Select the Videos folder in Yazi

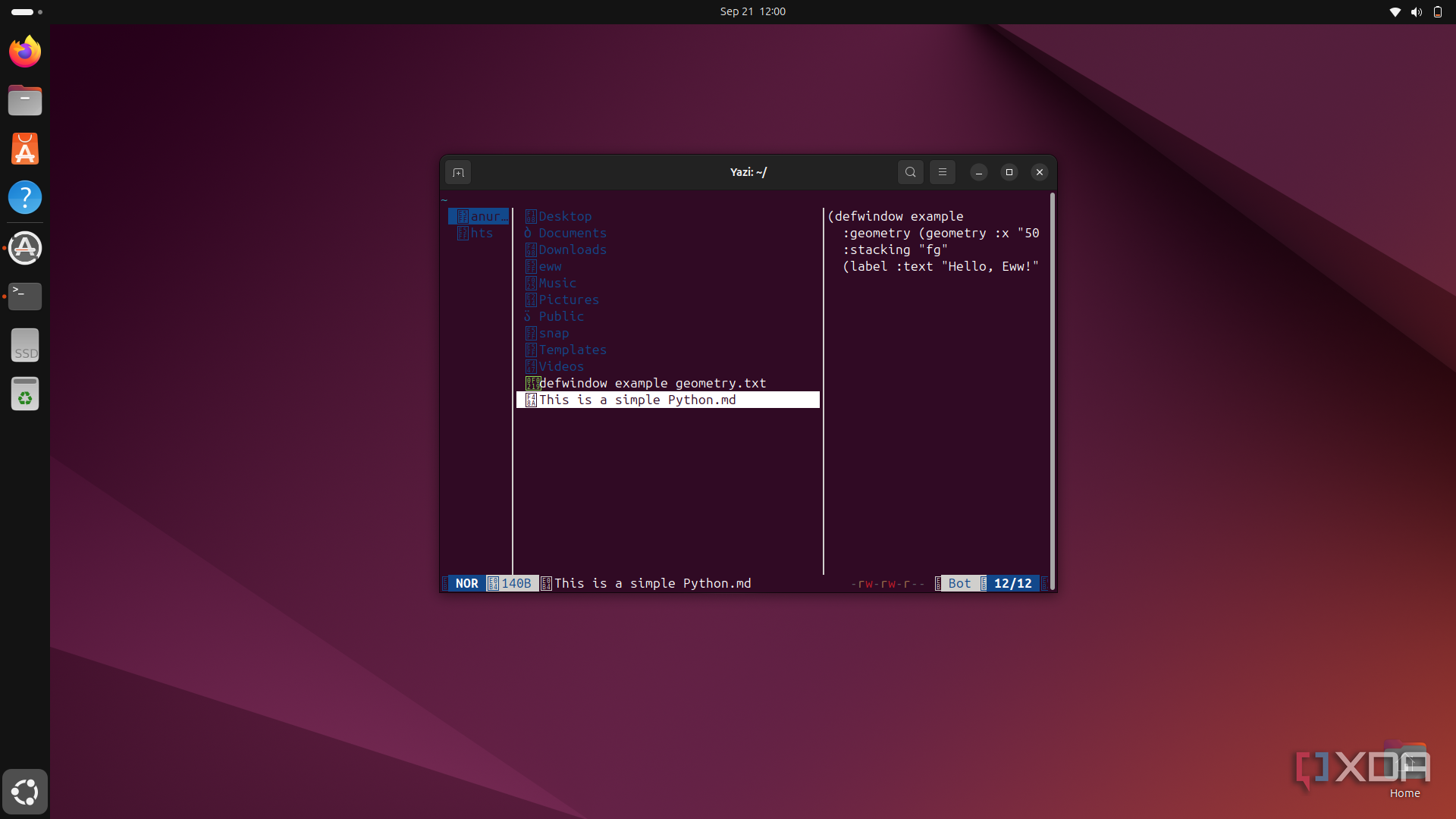667,366
